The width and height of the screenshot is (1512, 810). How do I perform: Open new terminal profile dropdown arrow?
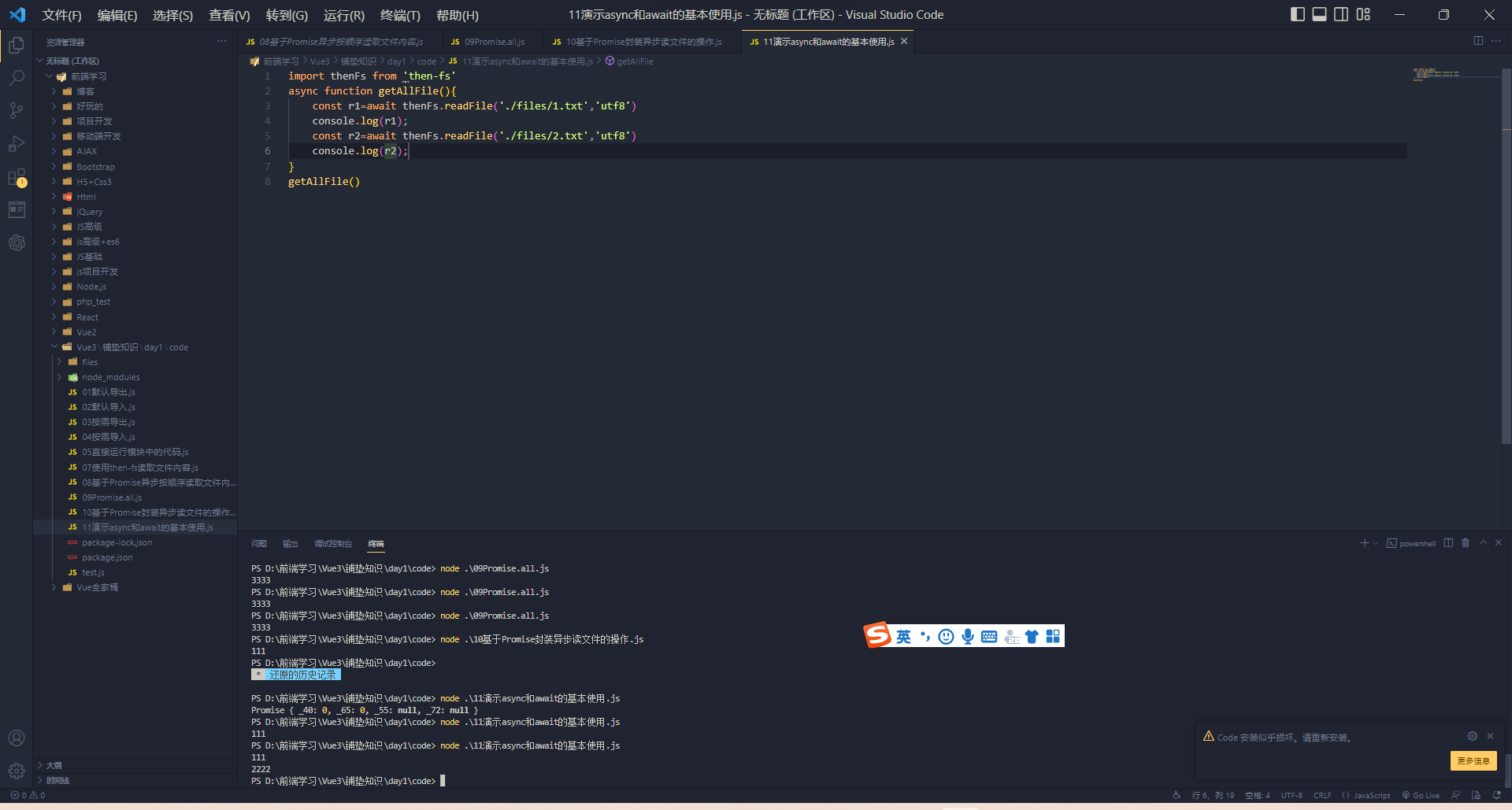tap(1376, 543)
